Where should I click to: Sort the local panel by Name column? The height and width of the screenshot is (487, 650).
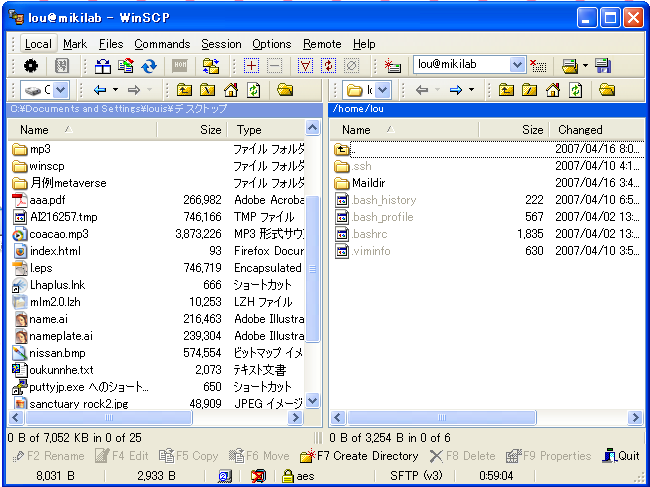[x=82, y=130]
